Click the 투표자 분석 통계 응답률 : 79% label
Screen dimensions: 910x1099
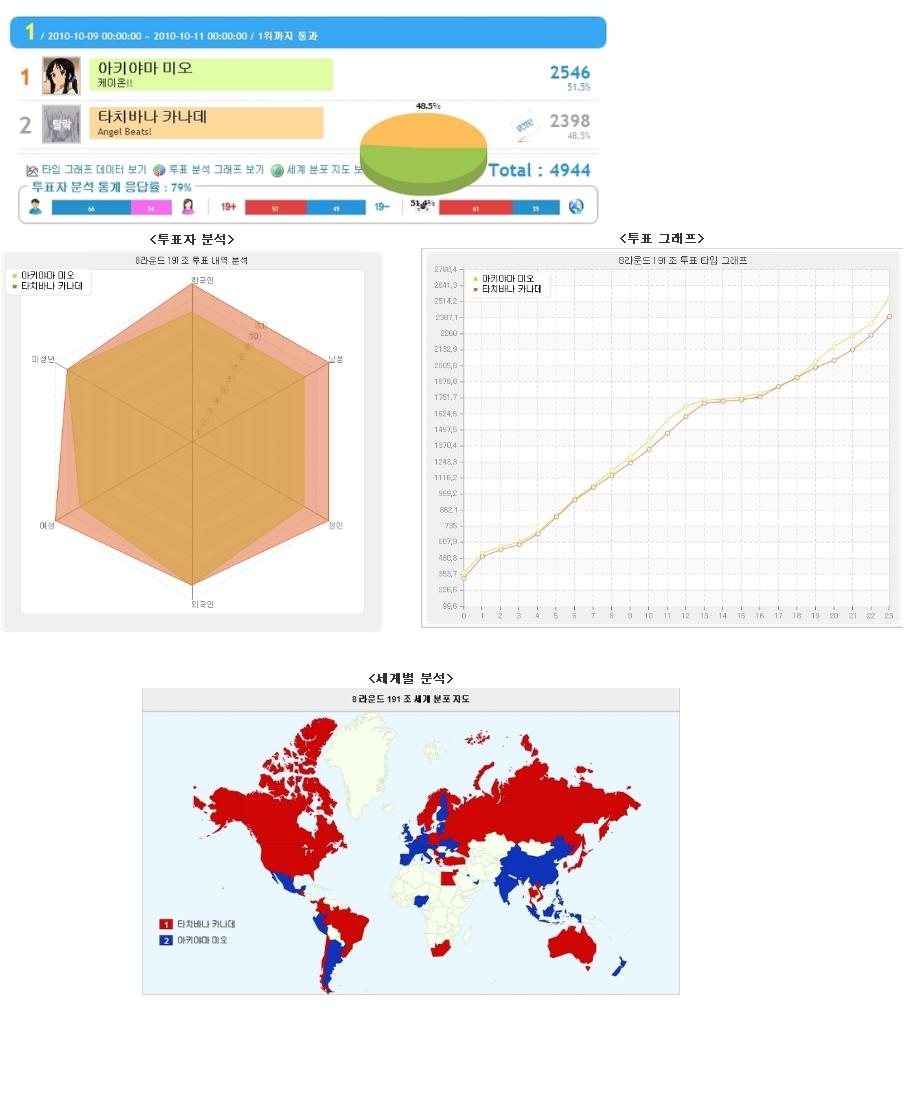(111, 187)
